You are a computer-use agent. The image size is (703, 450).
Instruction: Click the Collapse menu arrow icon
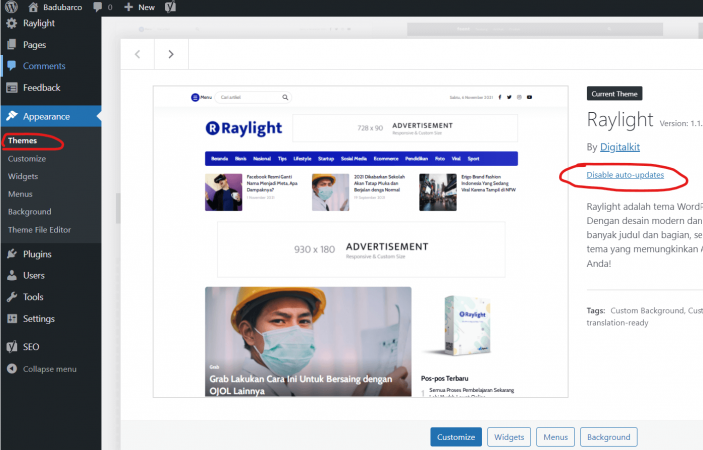click(x=12, y=368)
